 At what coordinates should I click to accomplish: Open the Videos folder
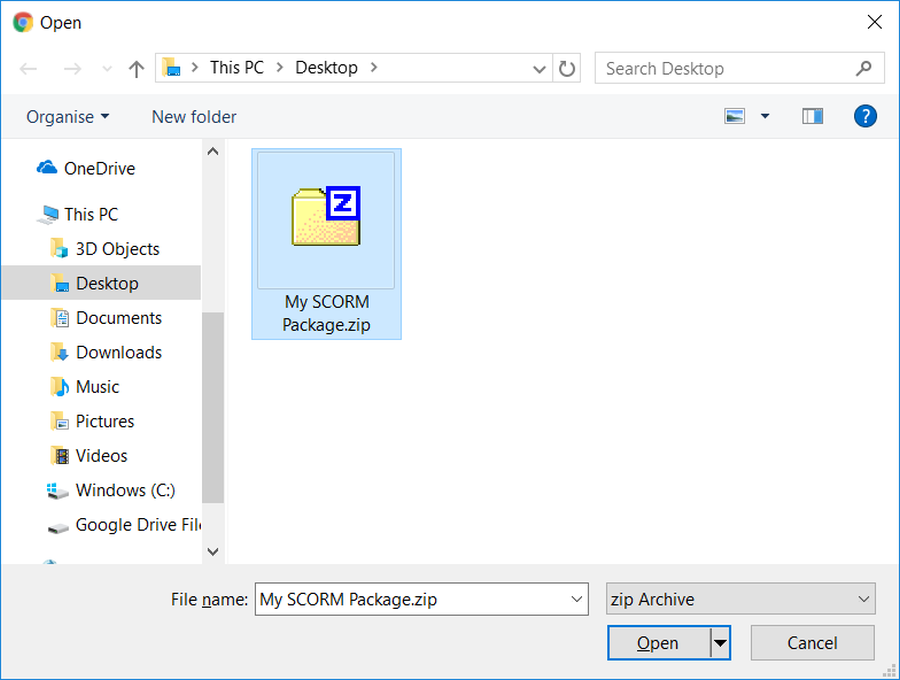101,455
